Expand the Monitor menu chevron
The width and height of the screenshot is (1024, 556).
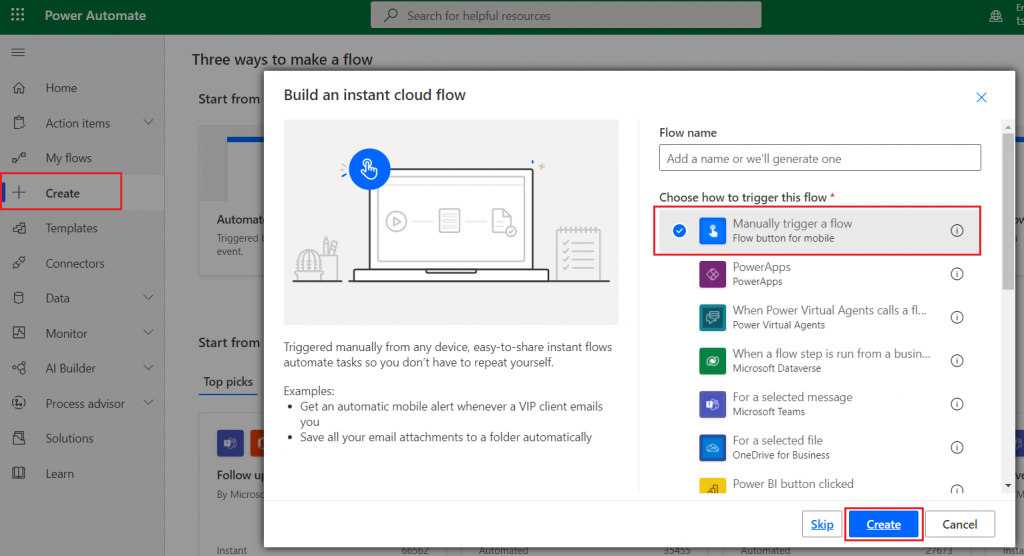[x=148, y=333]
